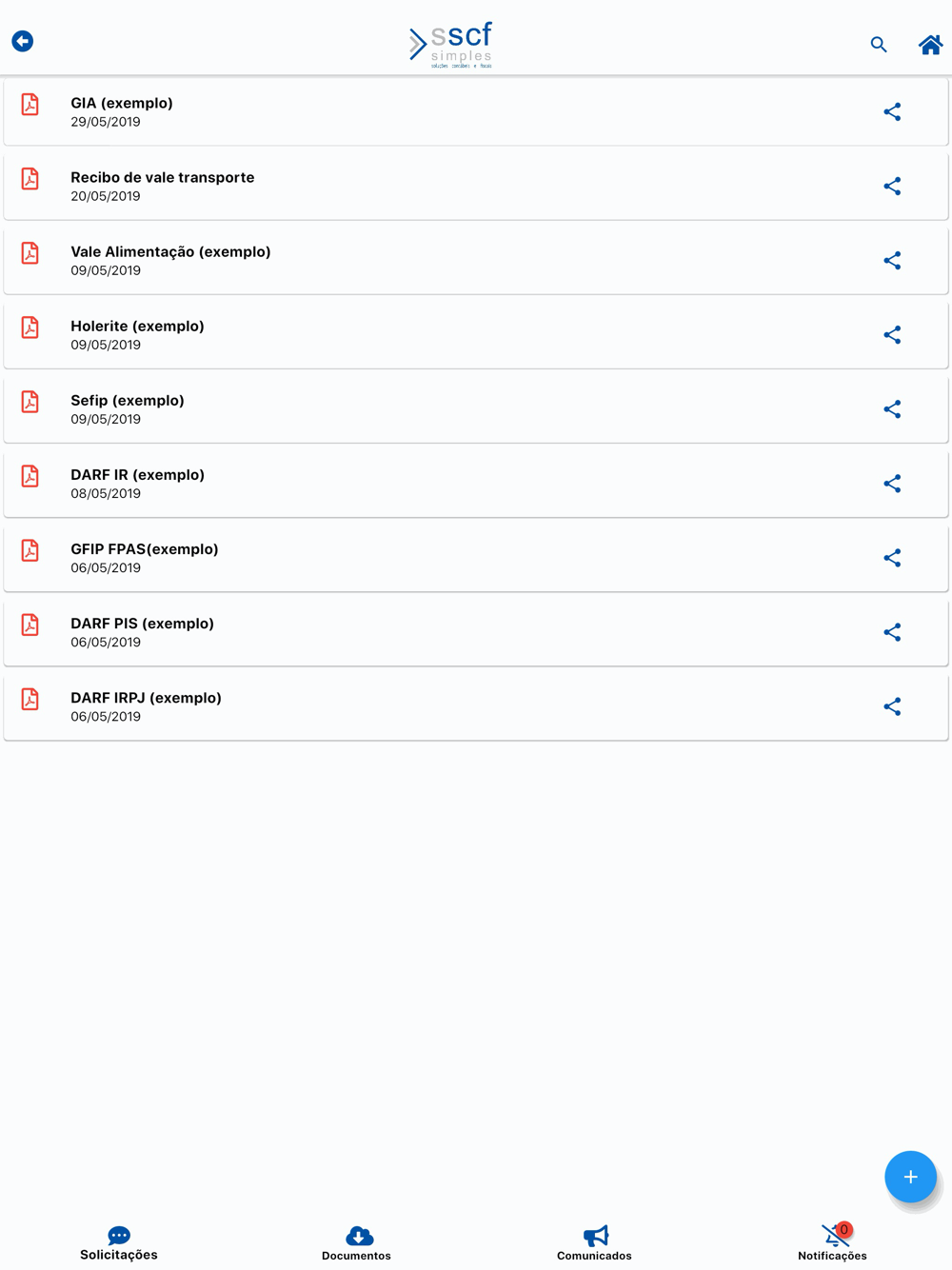Share the GIA (exemplo) document
This screenshot has height=1270, width=952.
[892, 112]
